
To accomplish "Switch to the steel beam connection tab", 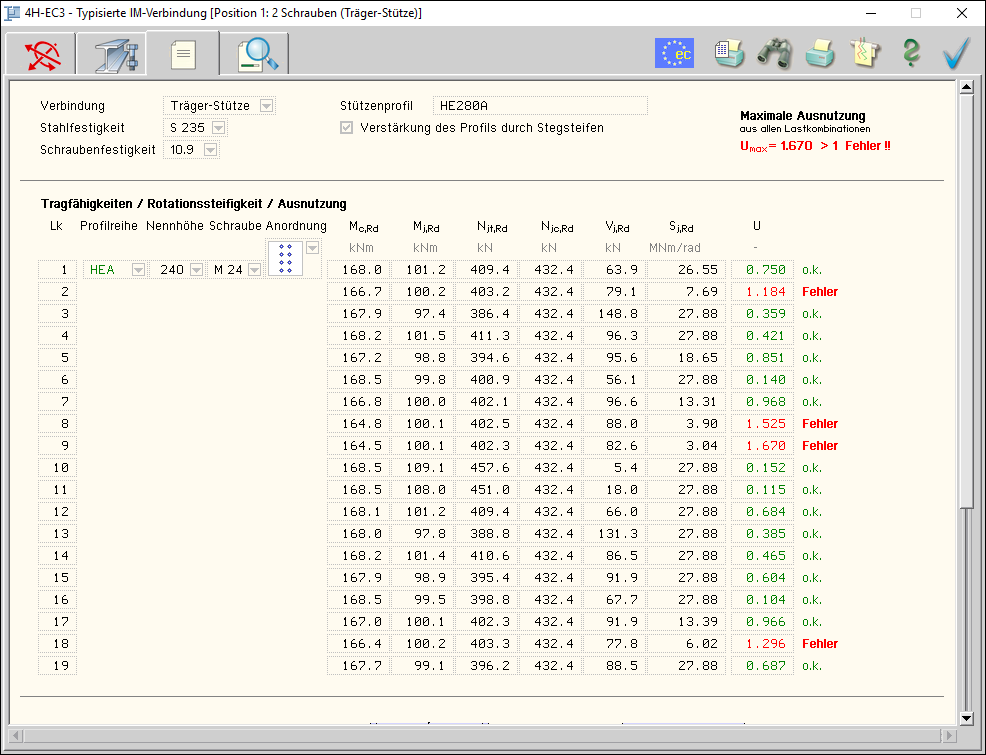I will [x=116, y=54].
